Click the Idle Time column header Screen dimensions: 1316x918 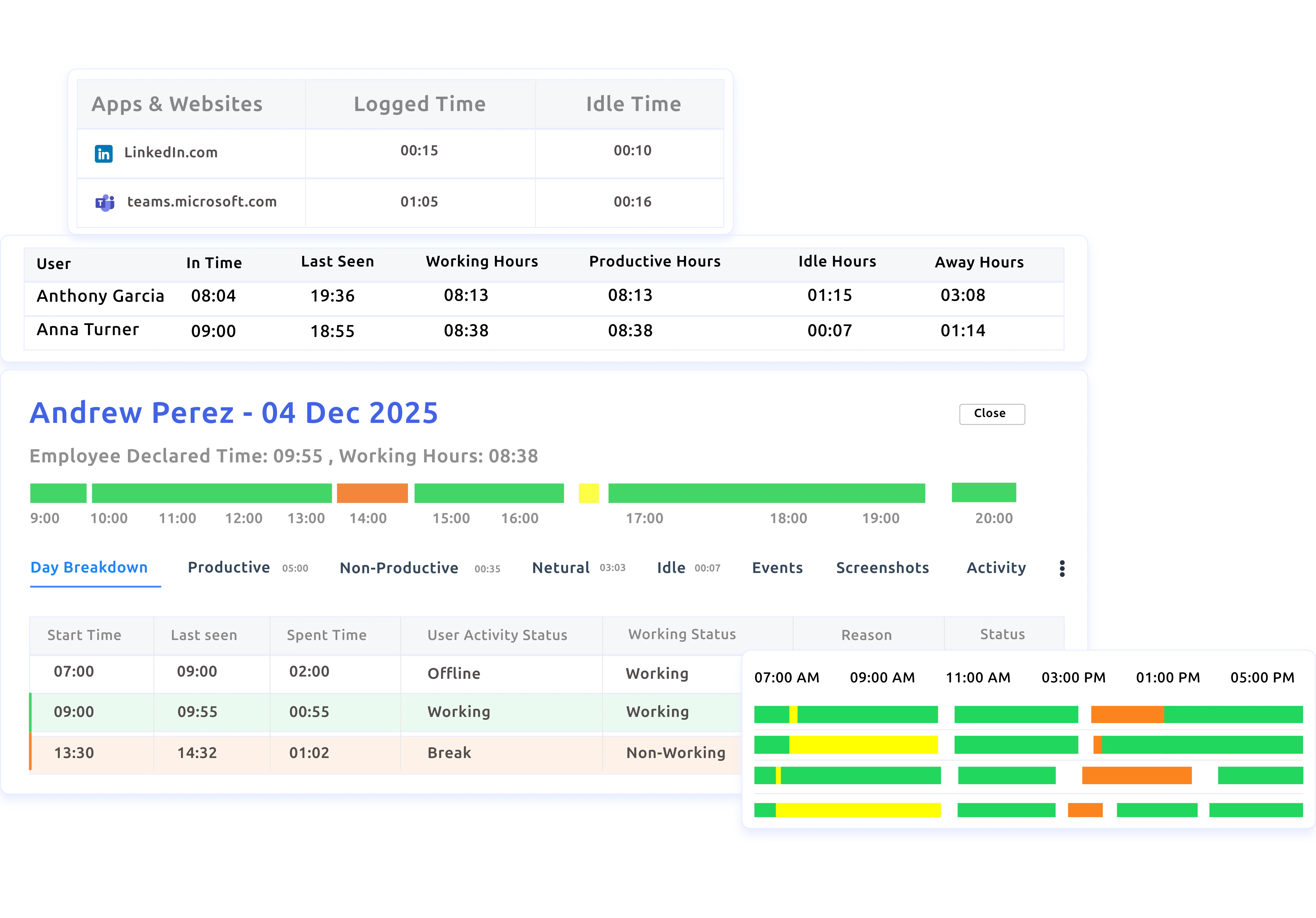(632, 104)
